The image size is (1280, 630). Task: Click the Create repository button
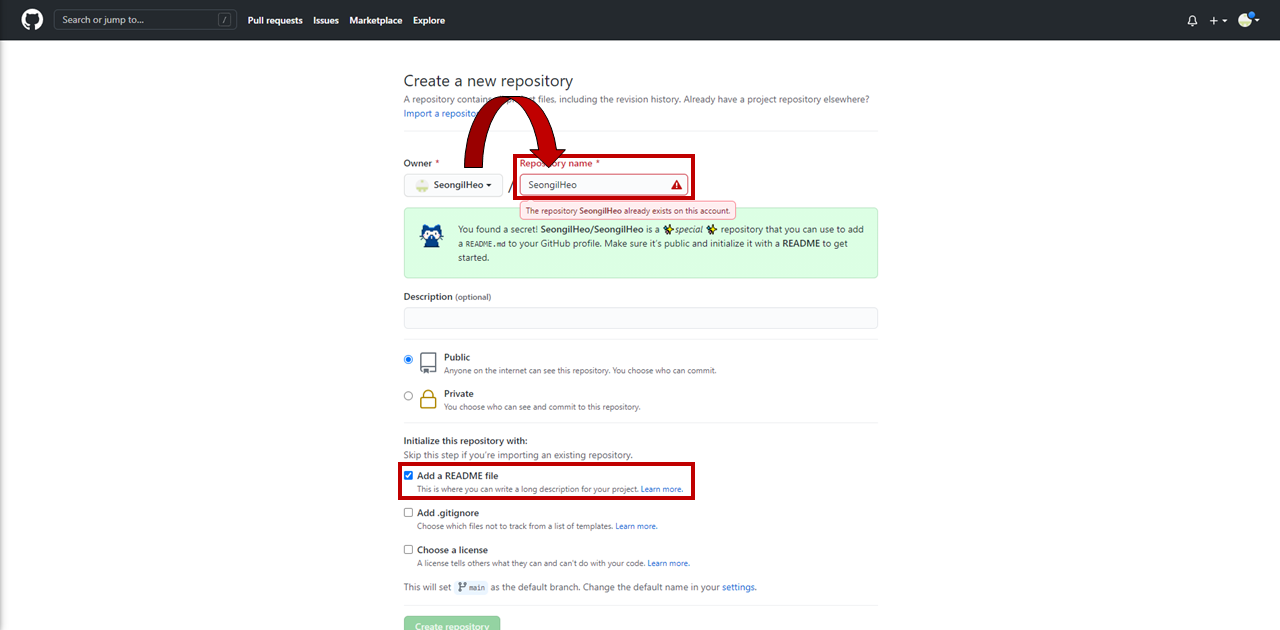point(452,624)
